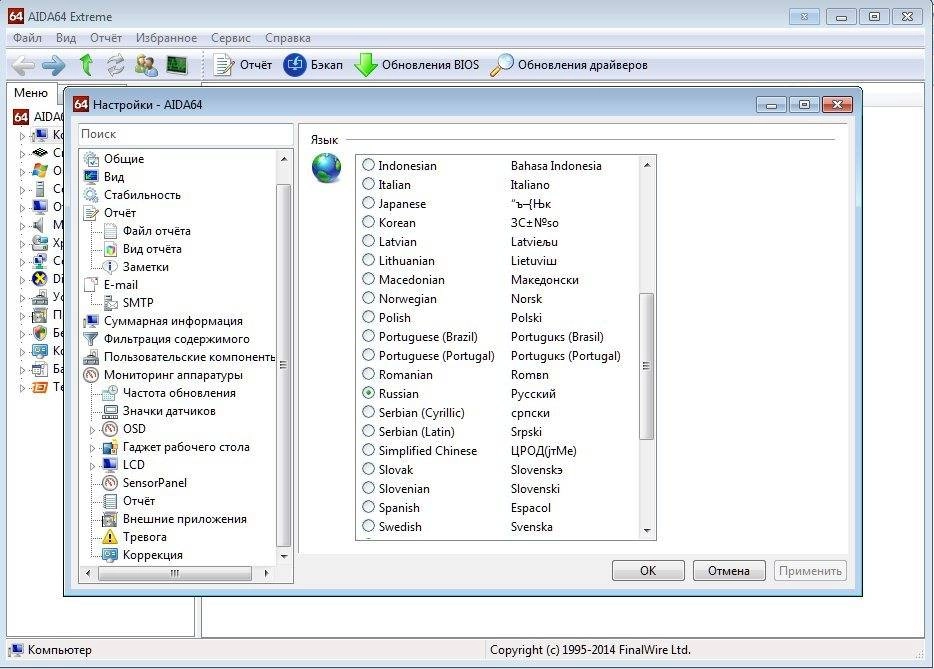
Task: Click the green graph monitor toolbar icon
Action: 177,65
